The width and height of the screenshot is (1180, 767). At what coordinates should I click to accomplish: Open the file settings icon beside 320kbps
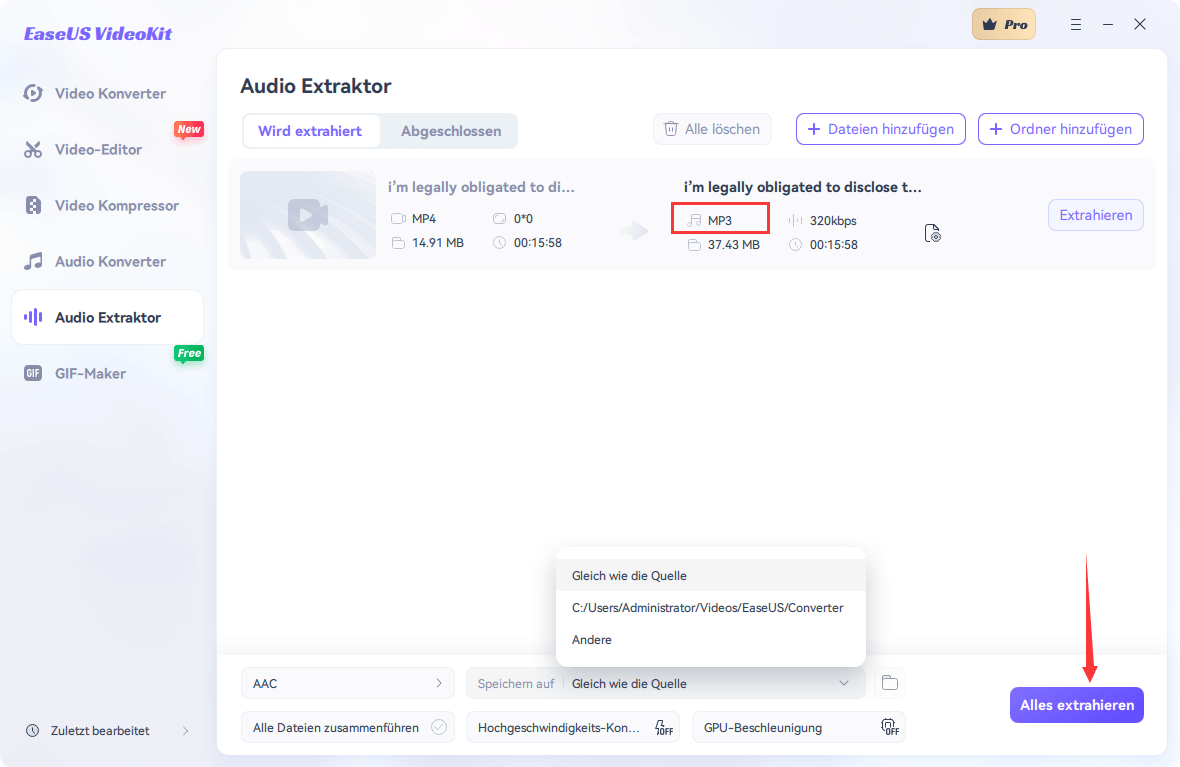tap(932, 233)
